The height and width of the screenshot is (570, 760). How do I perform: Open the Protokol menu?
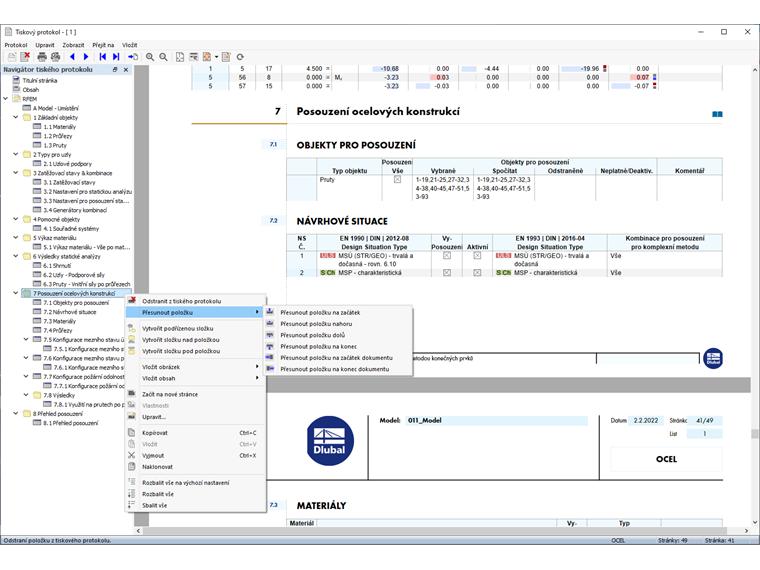pyautogui.click(x=16, y=45)
